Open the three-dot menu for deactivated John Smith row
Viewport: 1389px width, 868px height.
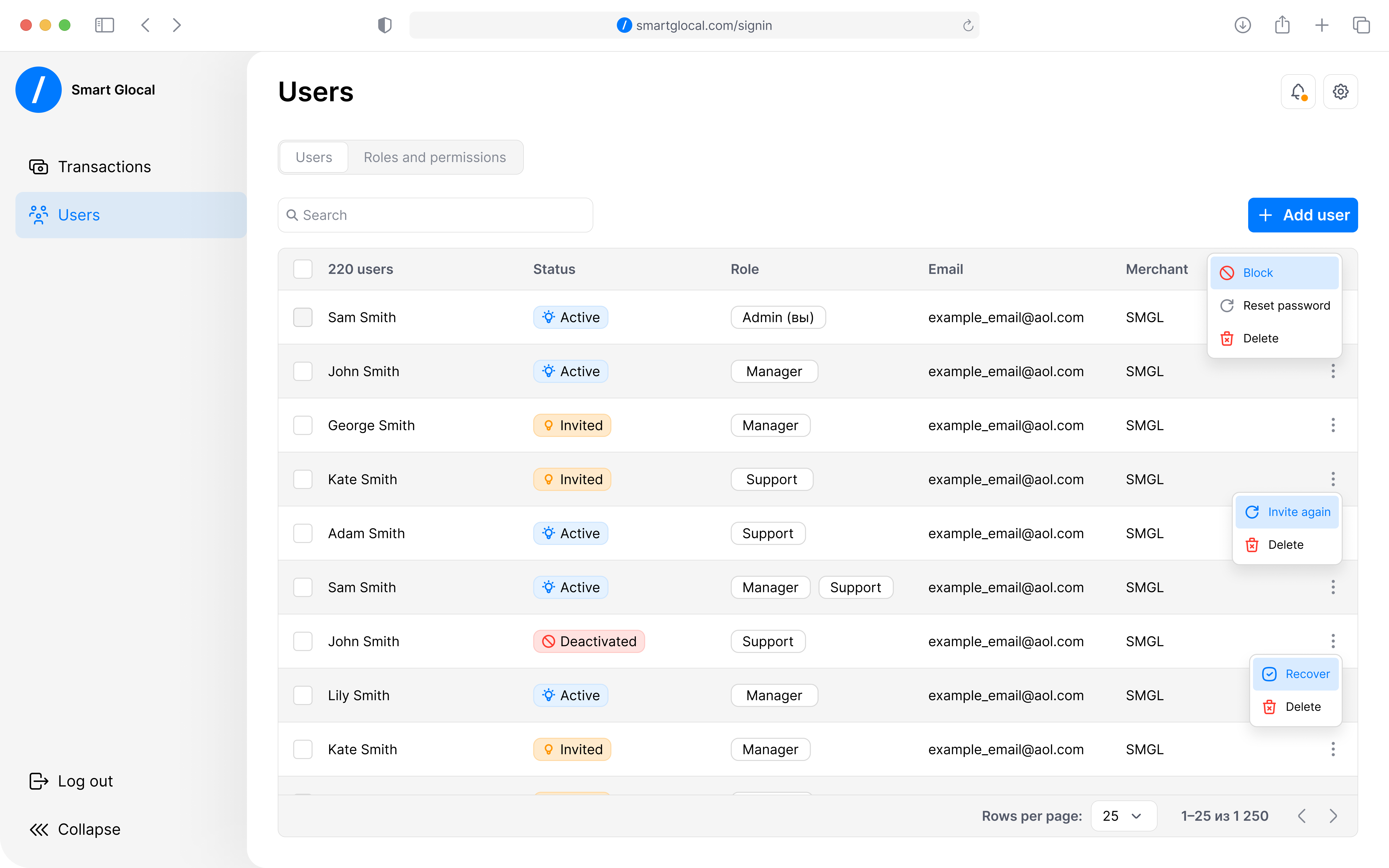(x=1333, y=641)
